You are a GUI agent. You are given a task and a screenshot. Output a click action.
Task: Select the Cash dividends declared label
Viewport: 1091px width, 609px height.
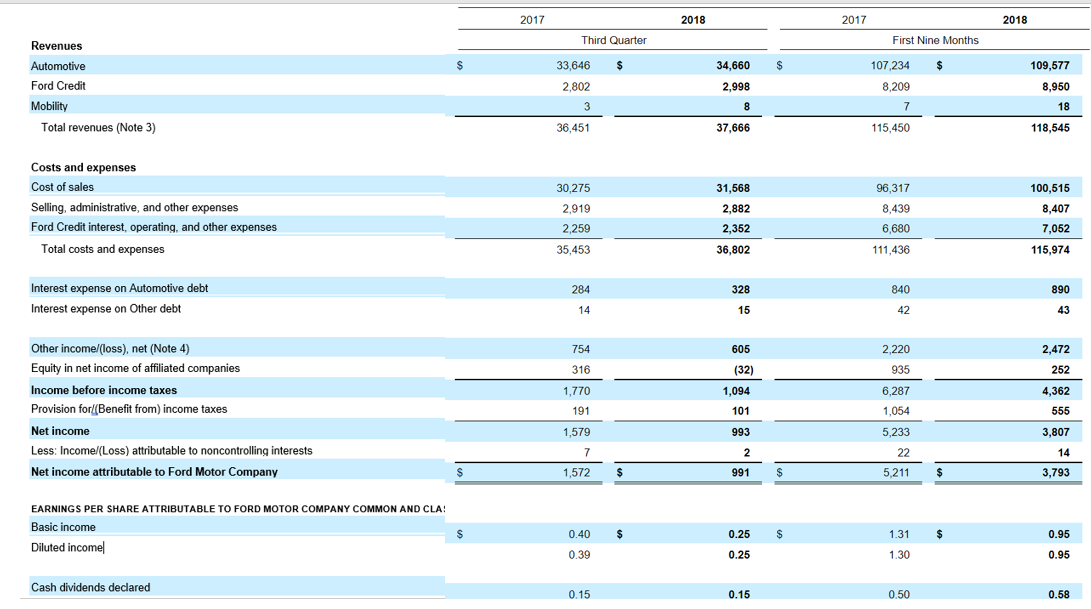pos(88,588)
